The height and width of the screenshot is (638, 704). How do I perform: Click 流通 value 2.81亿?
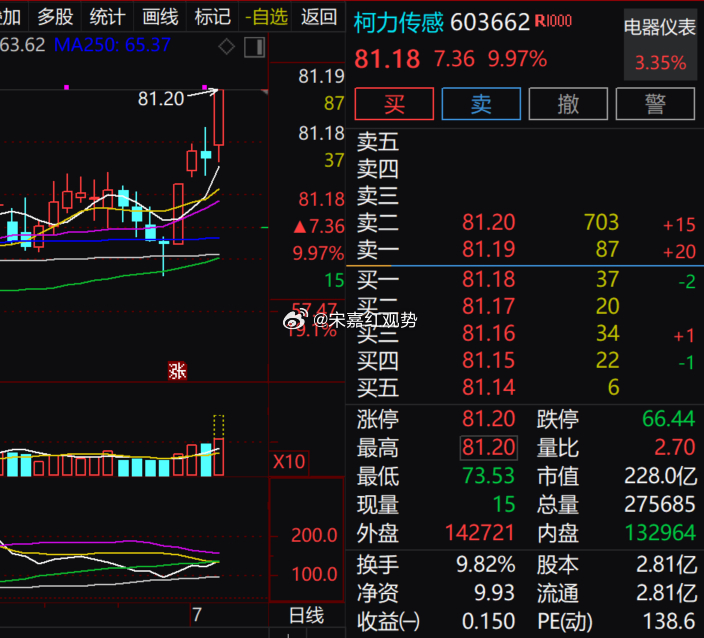coord(667,593)
